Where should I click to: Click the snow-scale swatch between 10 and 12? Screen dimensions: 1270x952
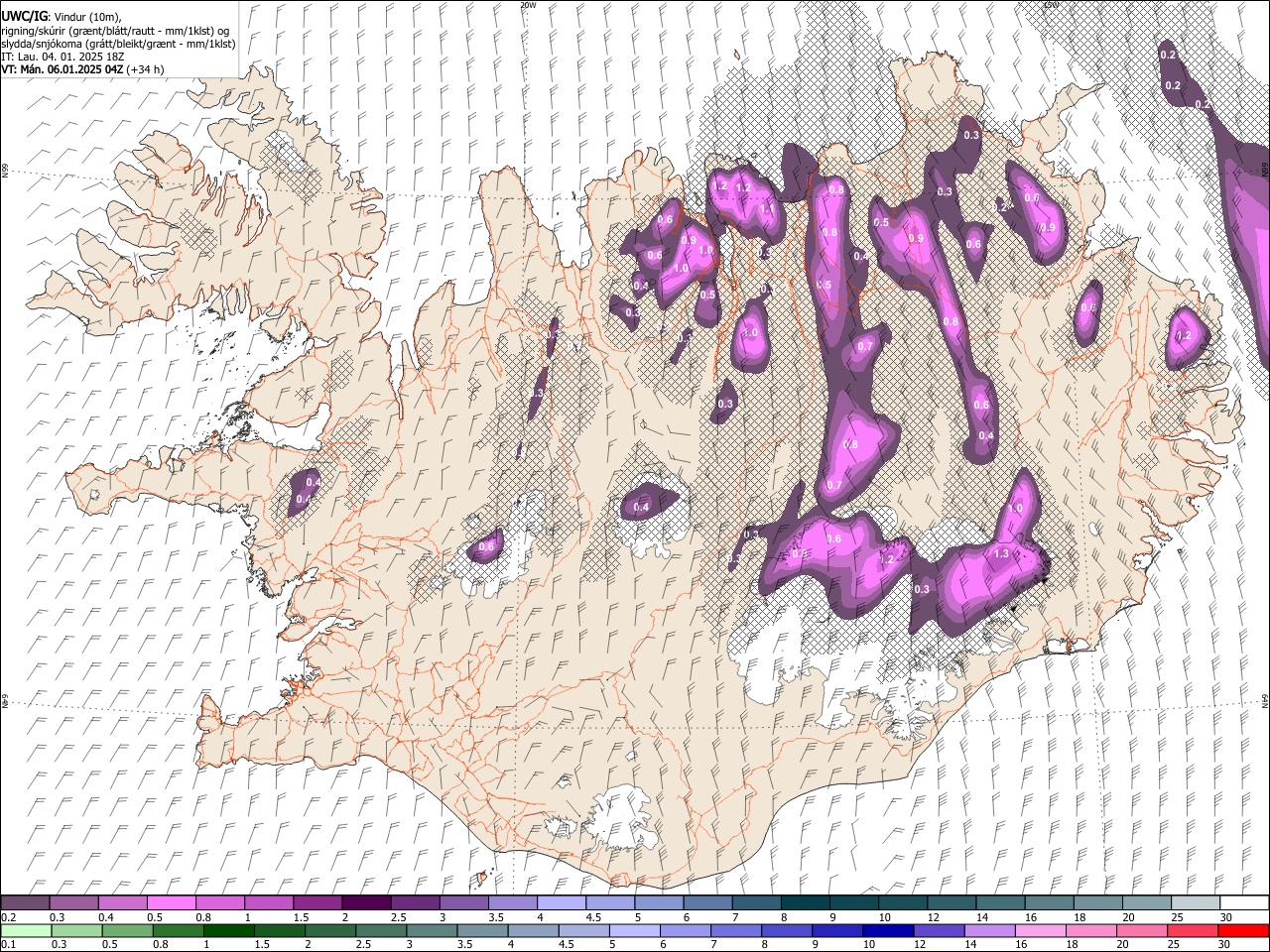click(902, 902)
